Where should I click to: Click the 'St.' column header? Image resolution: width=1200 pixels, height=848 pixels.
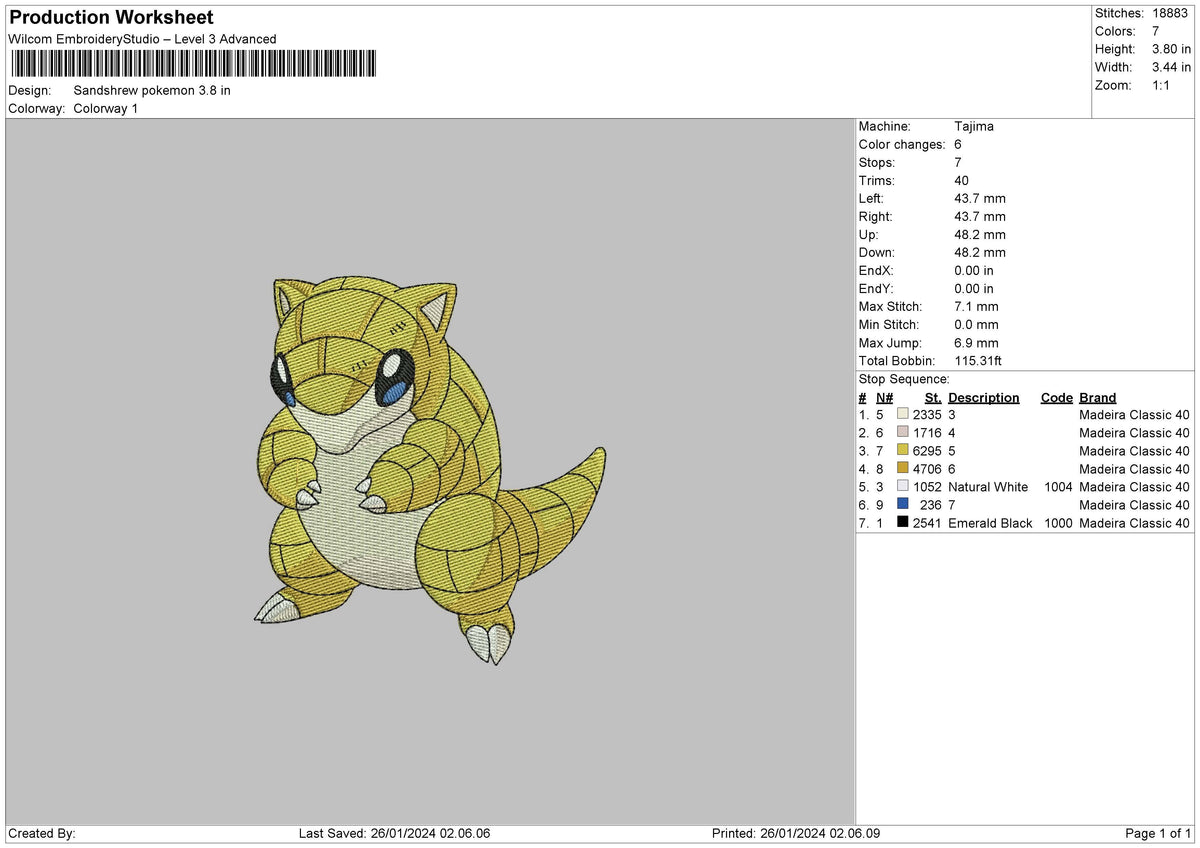(933, 398)
